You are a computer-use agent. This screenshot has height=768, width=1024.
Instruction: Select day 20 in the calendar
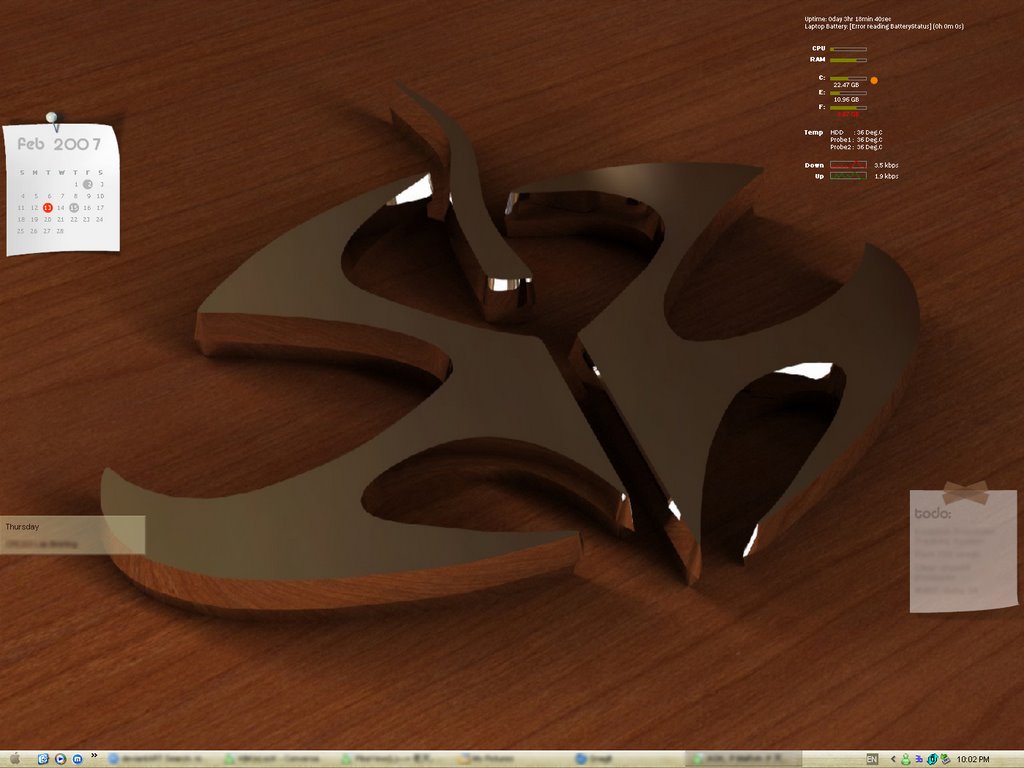pos(47,219)
